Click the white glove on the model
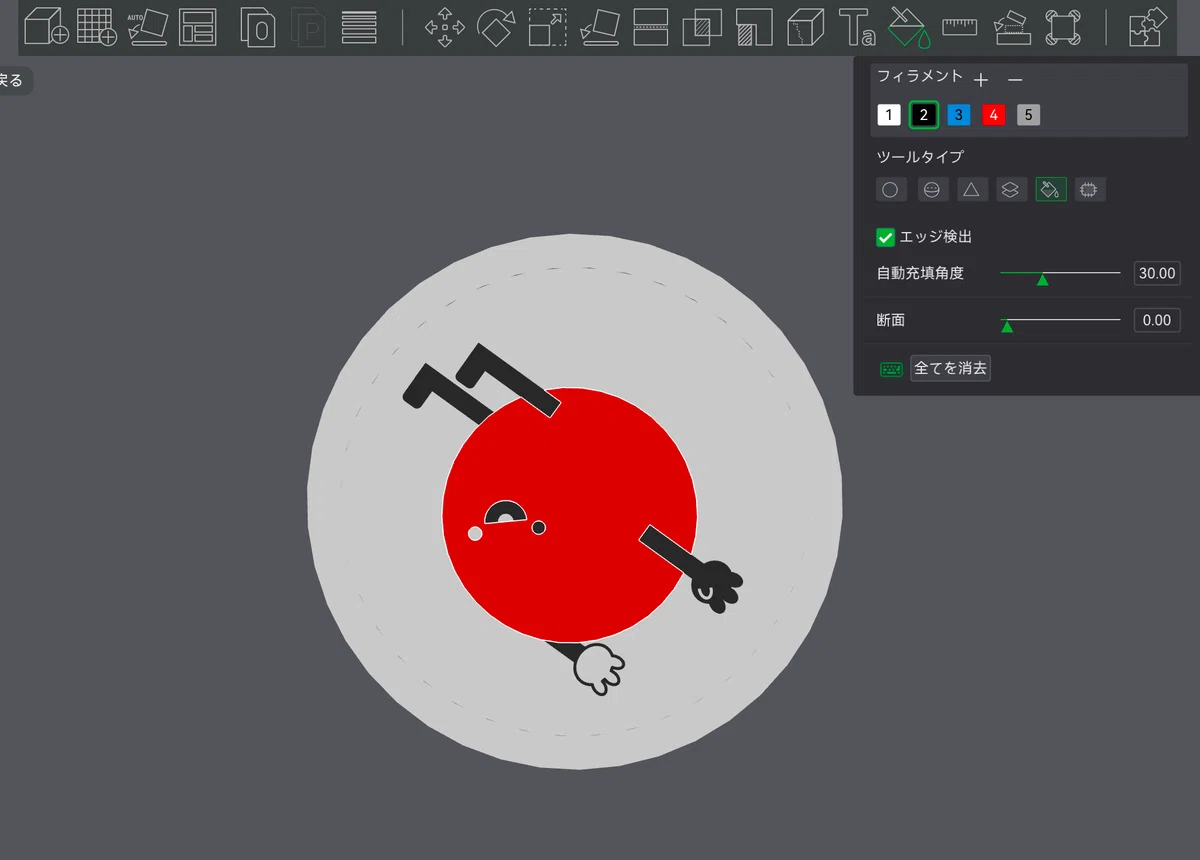The height and width of the screenshot is (860, 1200). coord(599,669)
